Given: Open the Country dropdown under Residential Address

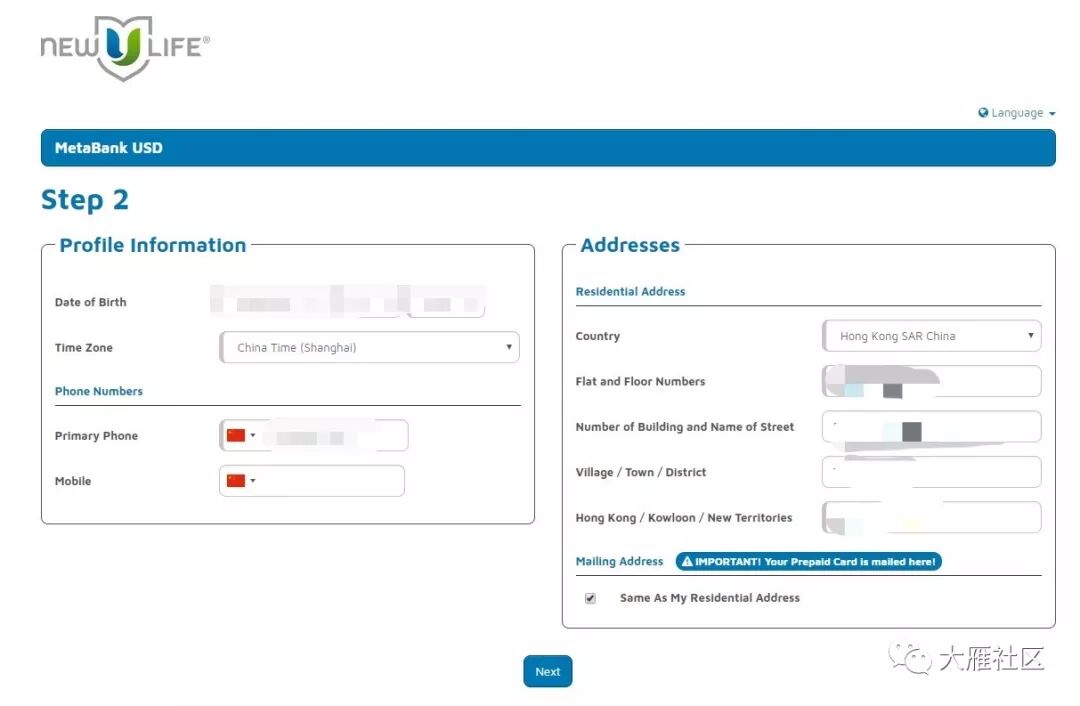Looking at the screenshot, I should (x=932, y=336).
